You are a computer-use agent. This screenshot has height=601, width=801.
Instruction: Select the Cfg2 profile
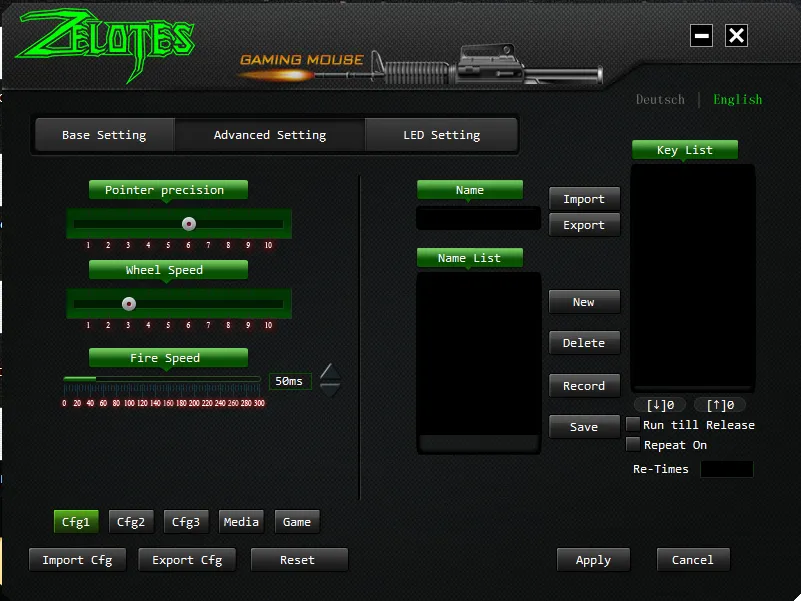[131, 522]
